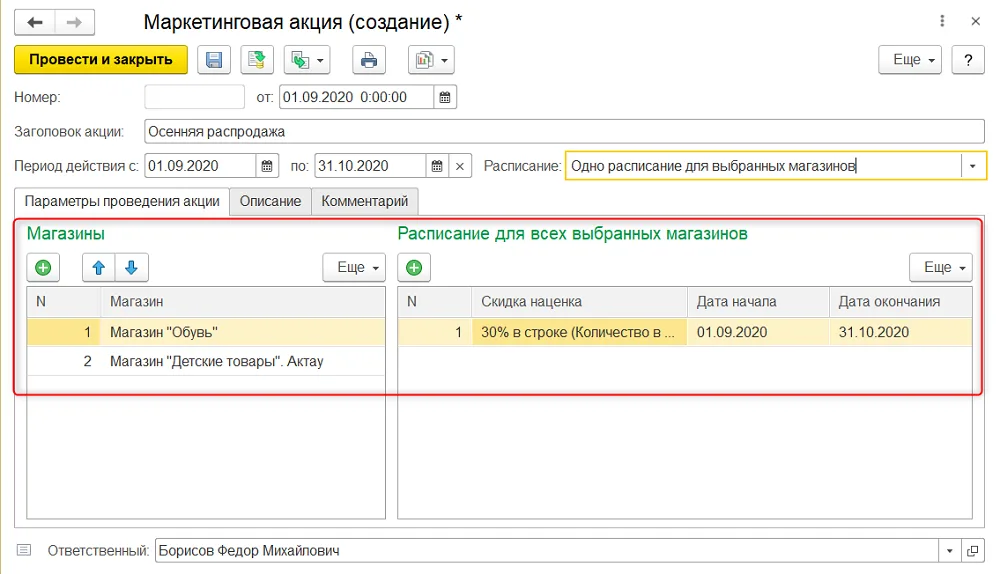Image resolution: width=1000 pixels, height=574 pixels.
Task: Open calendar for period start date
Action: click(267, 166)
